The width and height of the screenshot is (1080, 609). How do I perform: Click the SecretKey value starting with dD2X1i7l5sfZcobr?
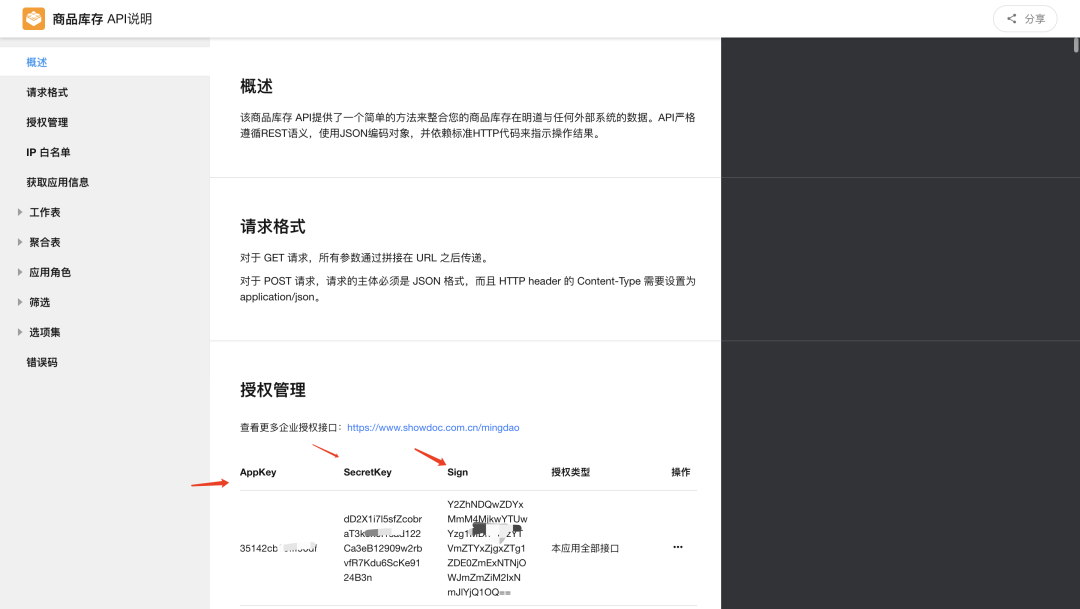click(x=383, y=548)
